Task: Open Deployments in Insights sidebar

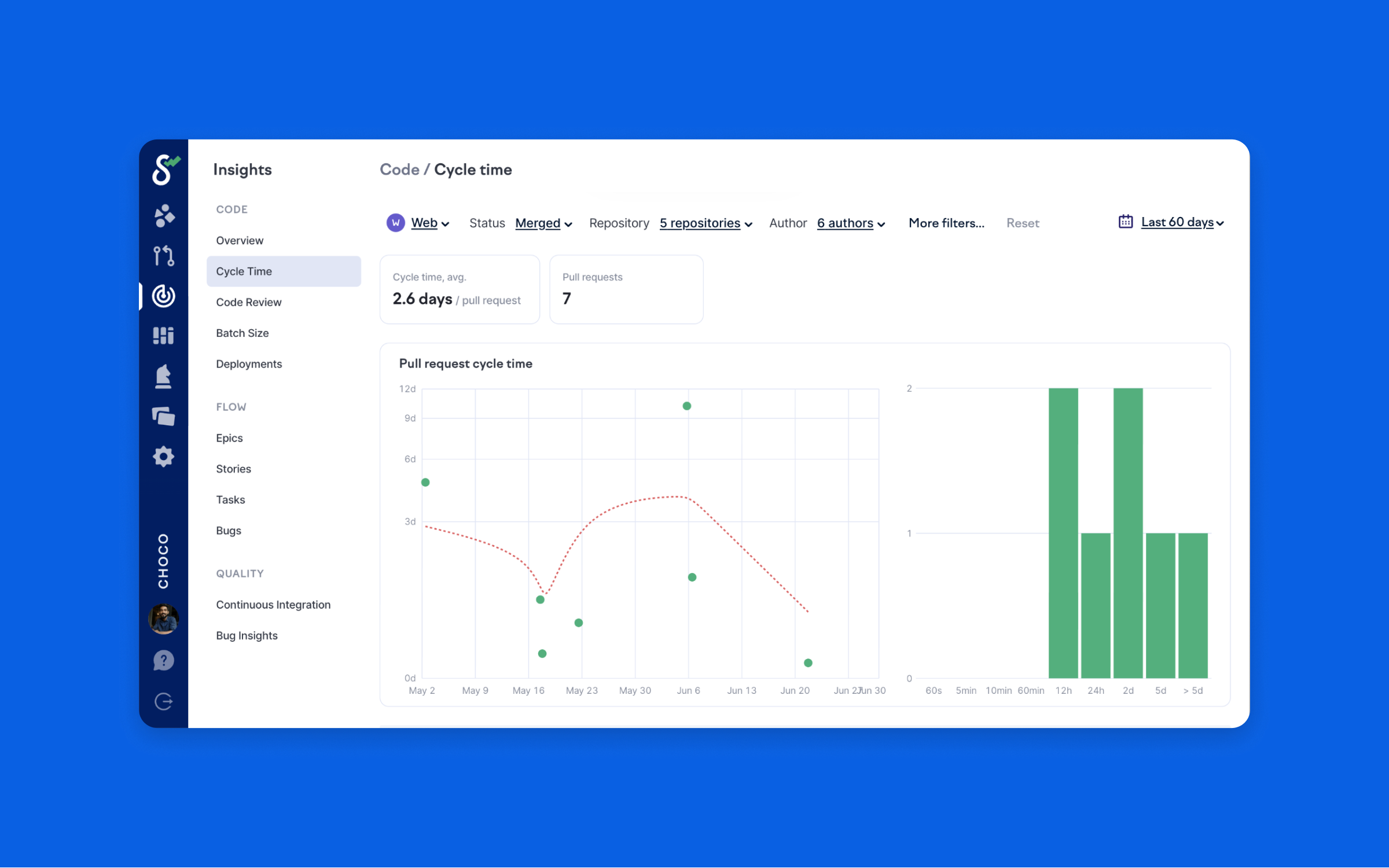Action: click(x=249, y=364)
